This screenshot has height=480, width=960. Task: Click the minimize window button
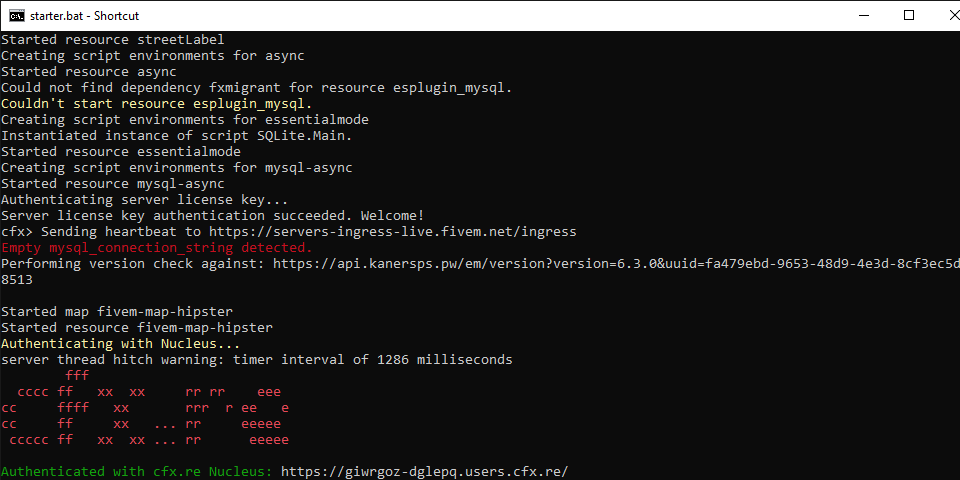(864, 15)
